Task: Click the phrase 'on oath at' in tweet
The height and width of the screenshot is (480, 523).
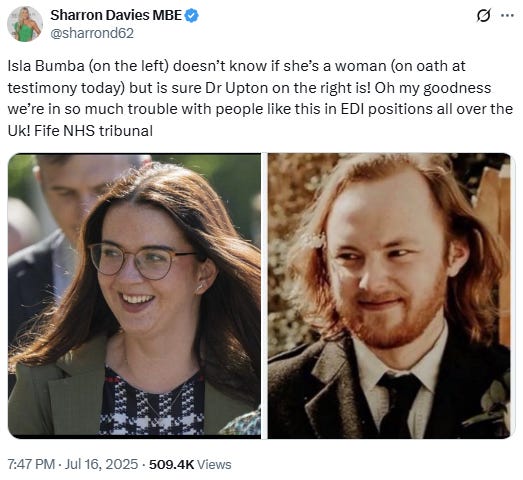Action: point(431,66)
